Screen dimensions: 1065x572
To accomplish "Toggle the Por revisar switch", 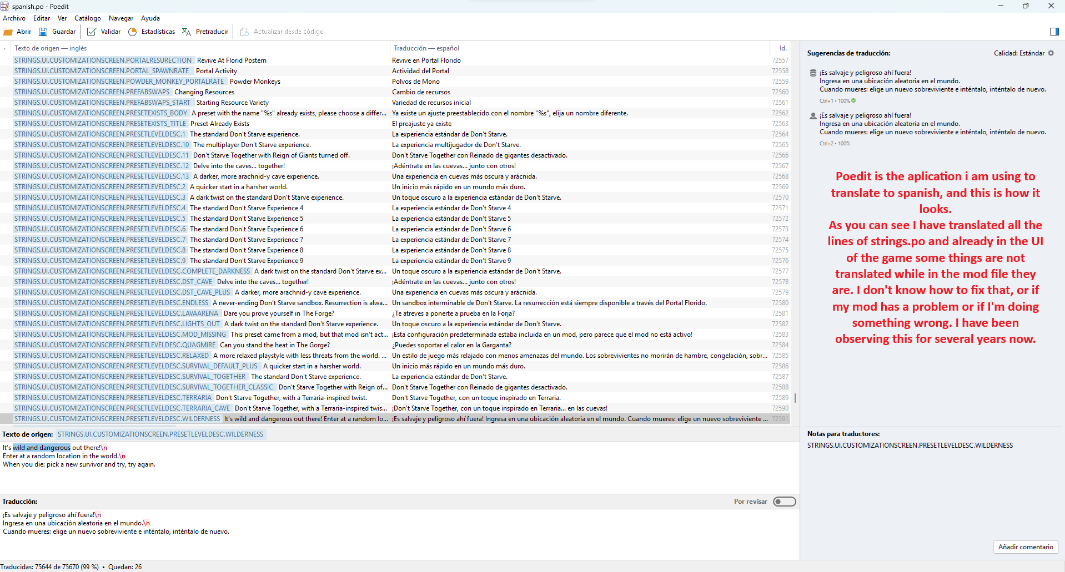I will tap(785, 501).
